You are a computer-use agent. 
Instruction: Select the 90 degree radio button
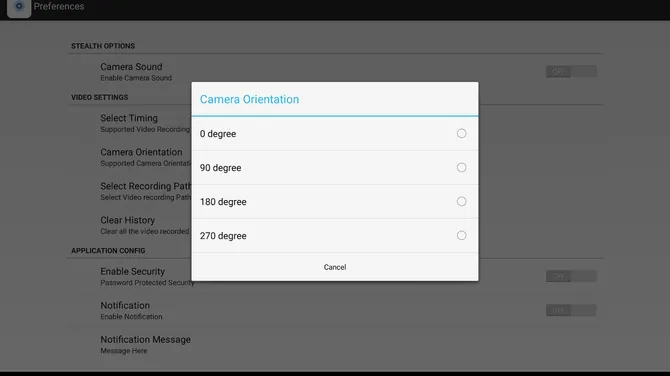461,167
